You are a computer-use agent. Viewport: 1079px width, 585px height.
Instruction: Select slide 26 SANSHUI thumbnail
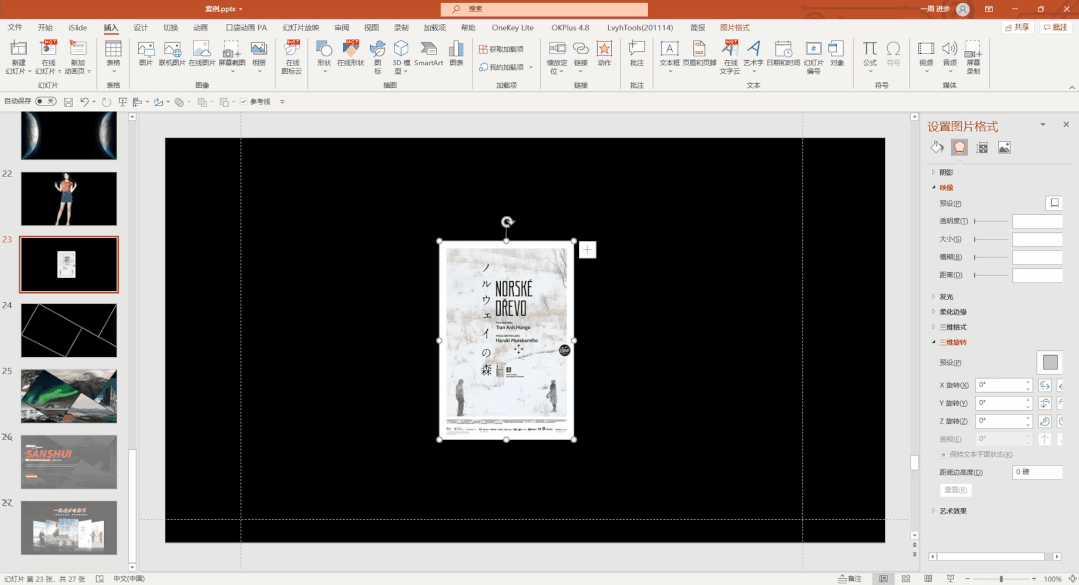point(69,462)
